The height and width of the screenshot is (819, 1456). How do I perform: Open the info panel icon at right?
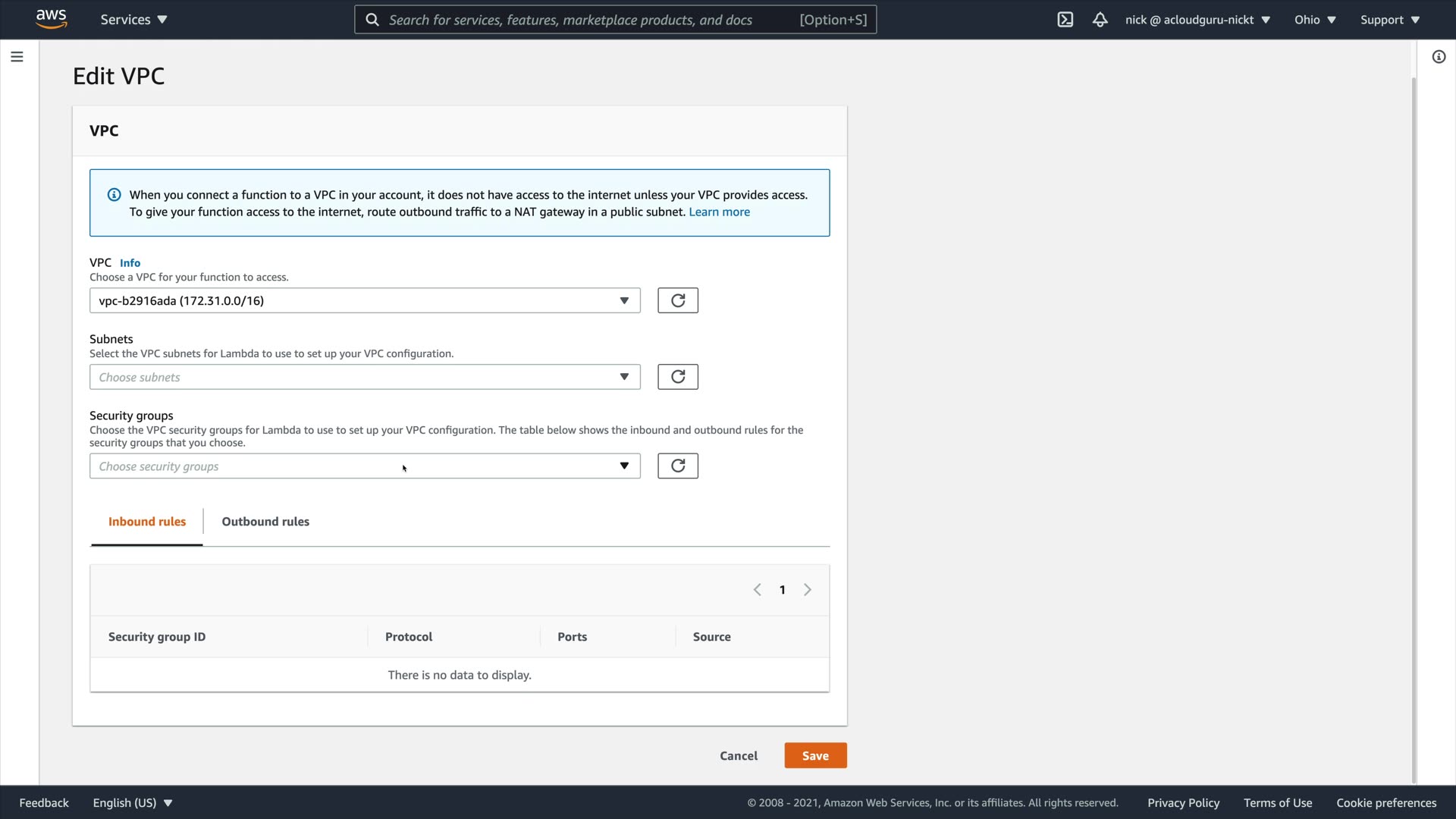click(1439, 57)
